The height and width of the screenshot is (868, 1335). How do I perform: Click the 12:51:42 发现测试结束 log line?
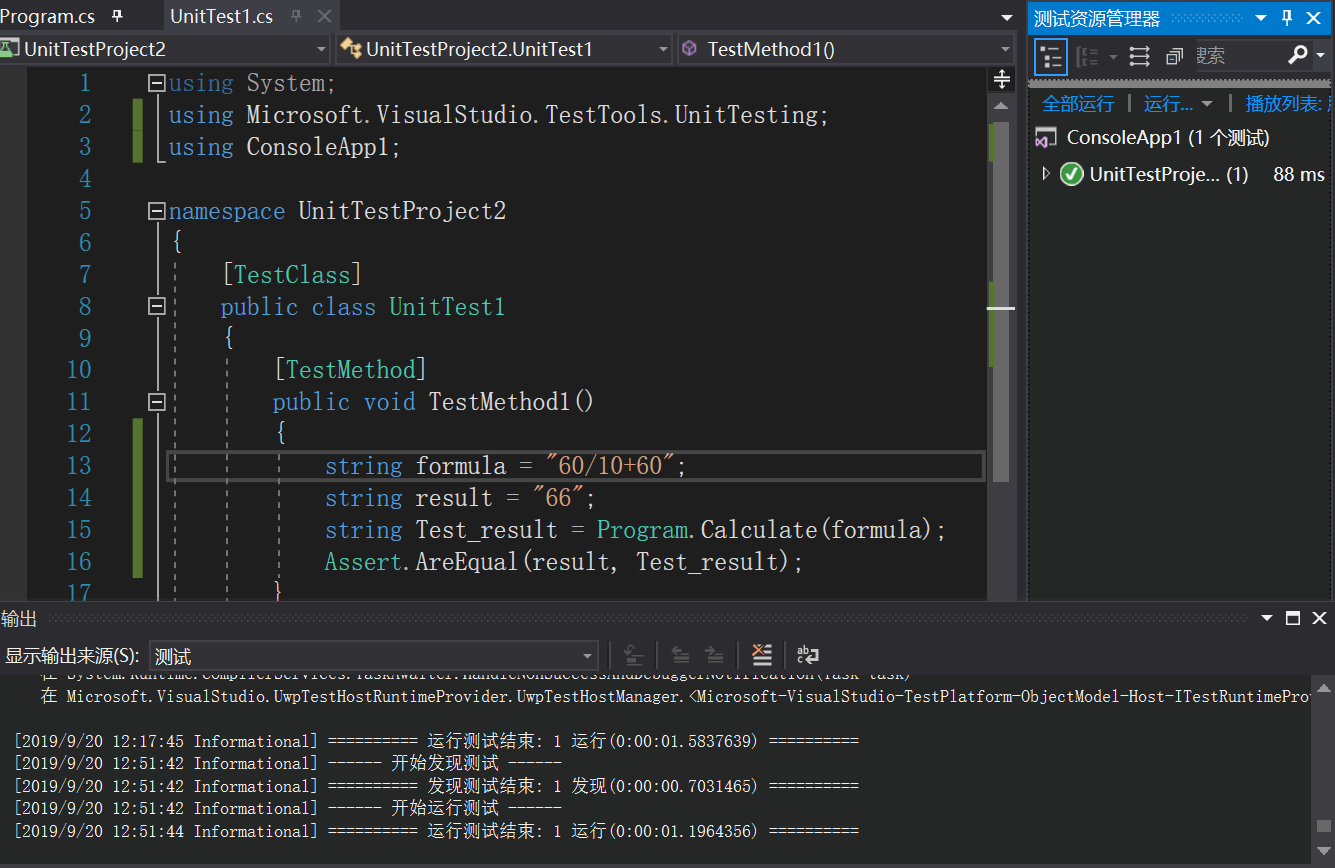[437, 787]
